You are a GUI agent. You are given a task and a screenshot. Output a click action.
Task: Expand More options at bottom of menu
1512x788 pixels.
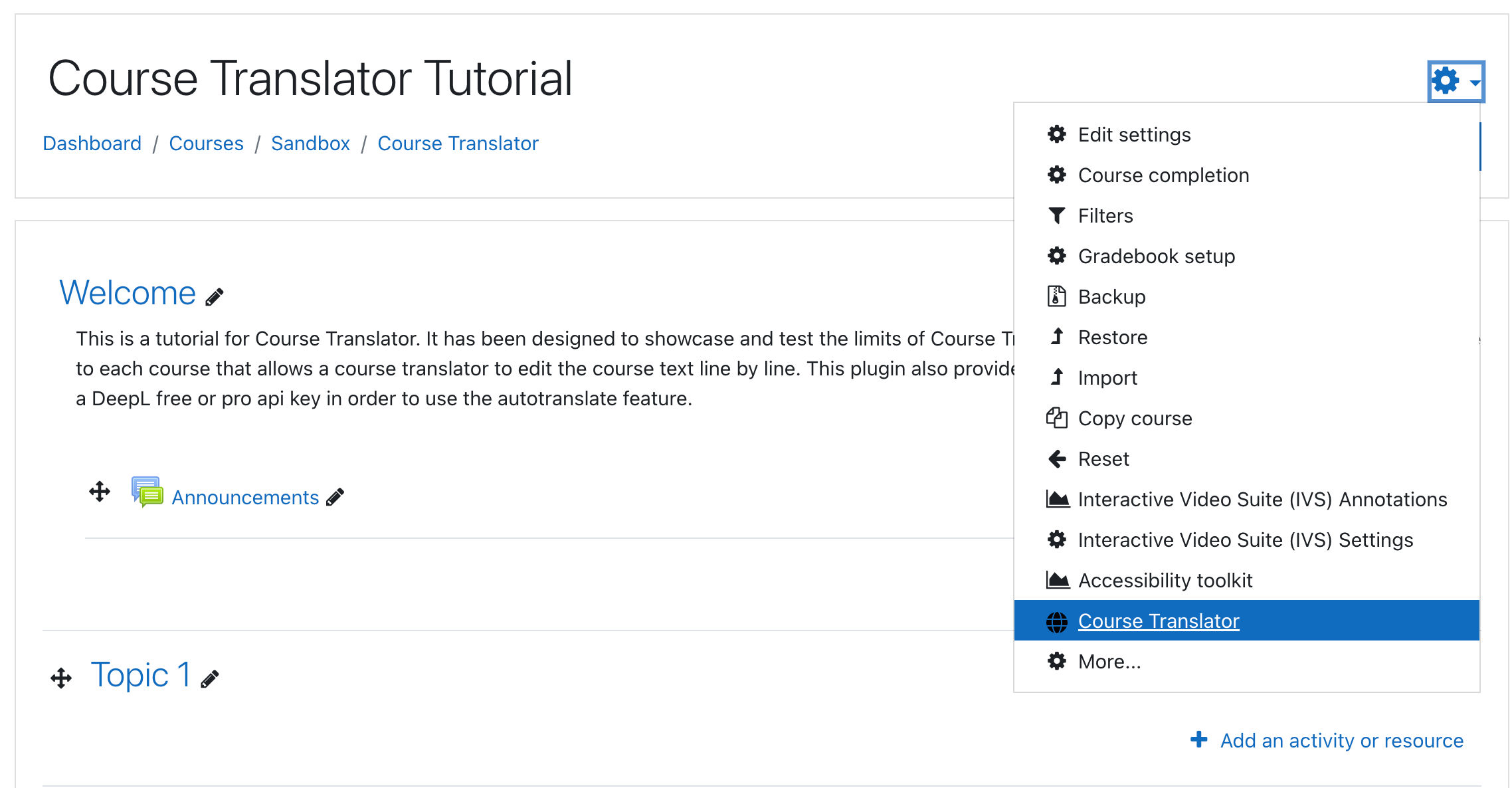[x=1109, y=661]
